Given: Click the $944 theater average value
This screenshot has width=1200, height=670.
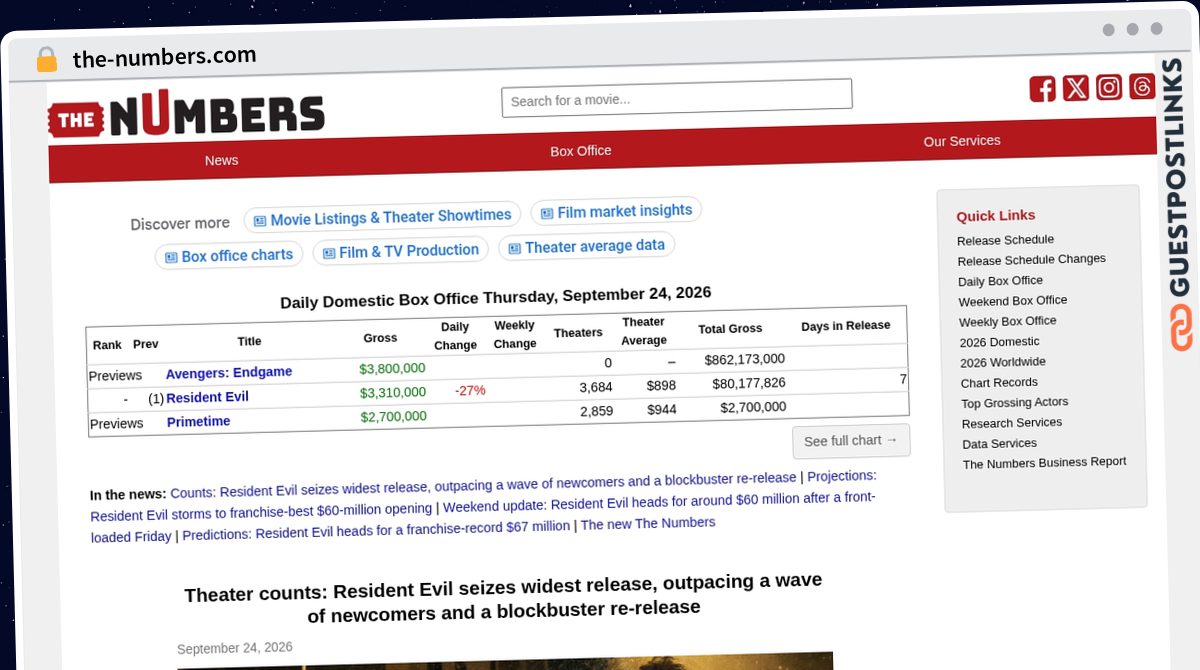Looking at the screenshot, I should 662,409.
